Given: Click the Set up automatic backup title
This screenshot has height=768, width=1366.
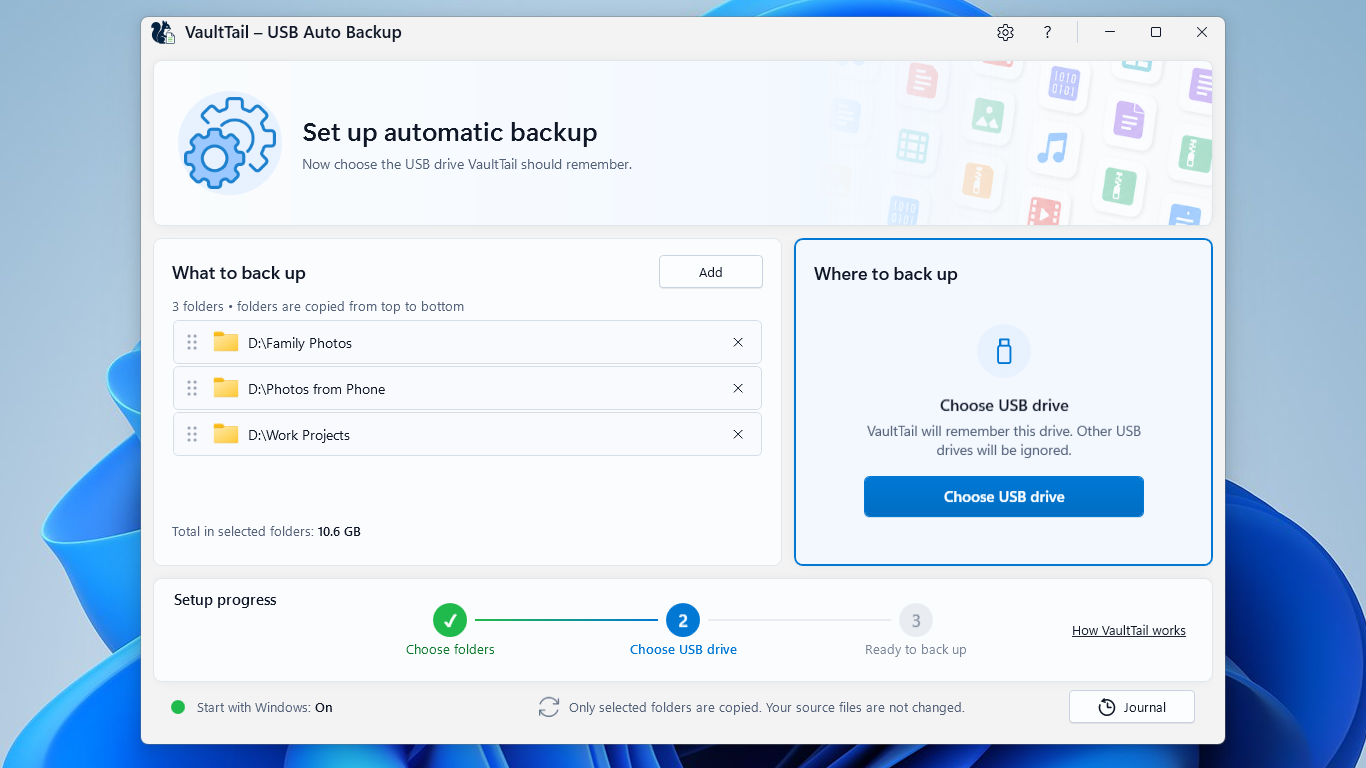Looking at the screenshot, I should pos(450,132).
